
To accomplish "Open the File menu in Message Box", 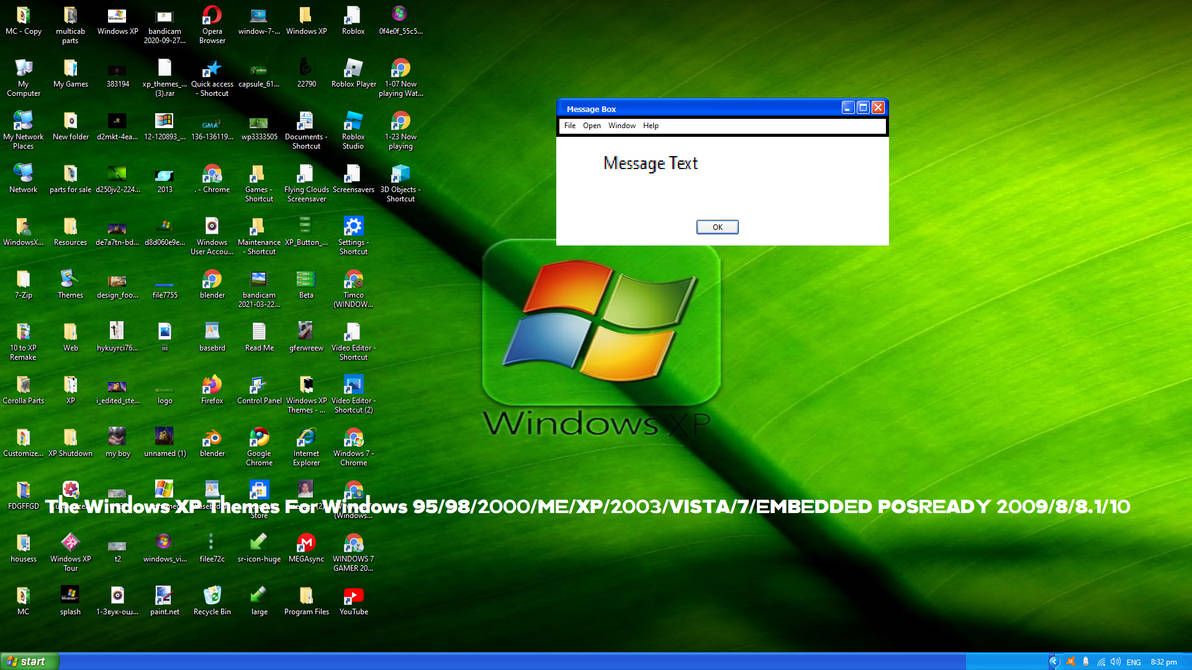I will coord(570,125).
